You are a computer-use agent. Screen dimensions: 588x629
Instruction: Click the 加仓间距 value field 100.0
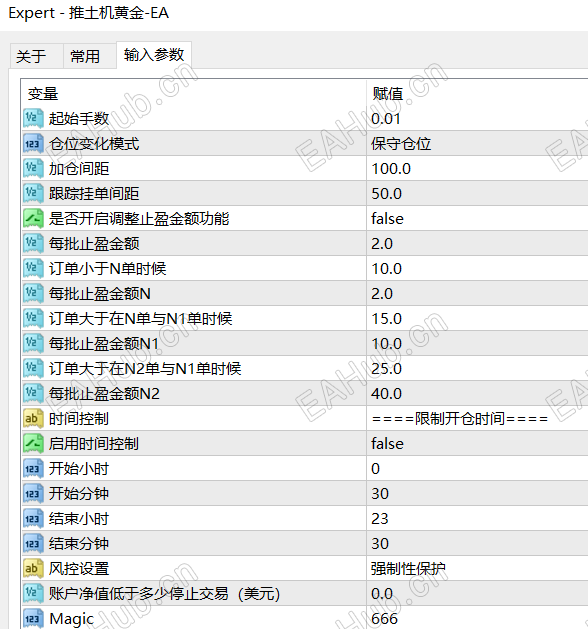point(477,169)
